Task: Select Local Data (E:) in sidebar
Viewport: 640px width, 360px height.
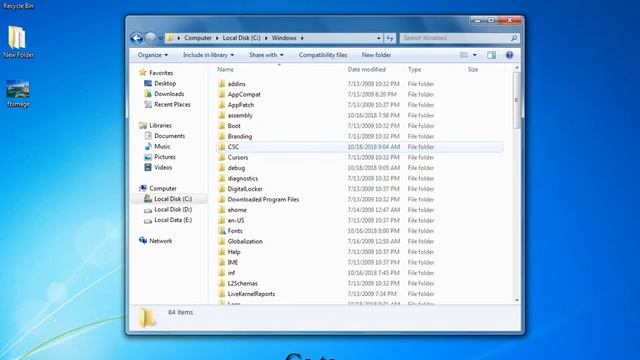Action: 173,220
